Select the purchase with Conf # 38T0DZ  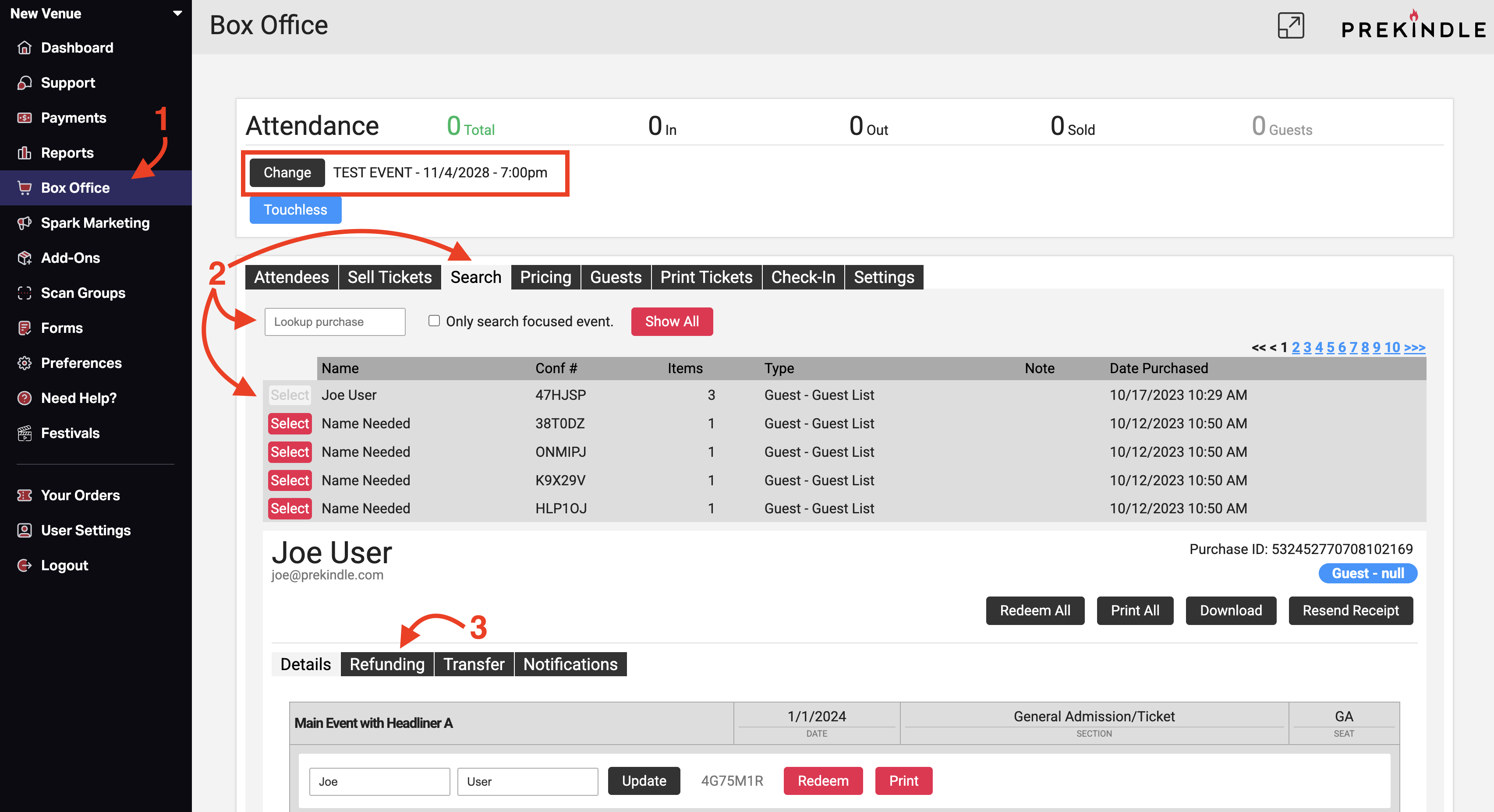pos(290,424)
